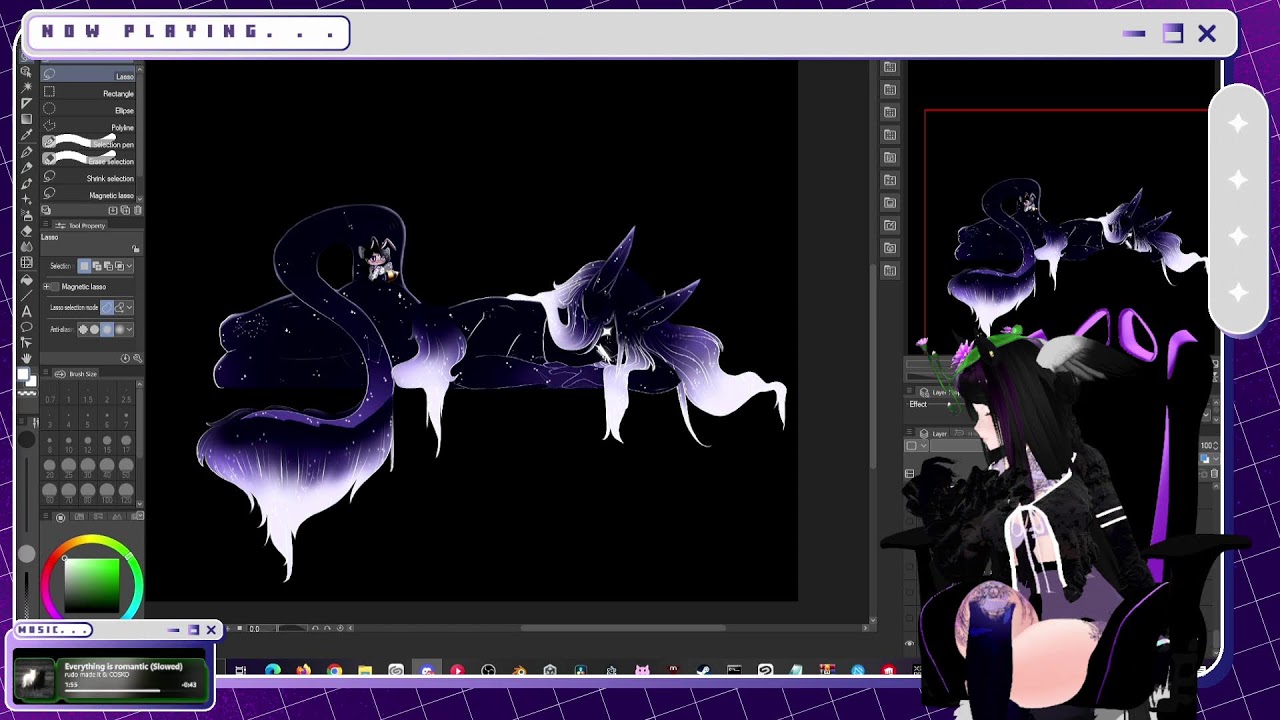Open Blender from the taskbar
The height and width of the screenshot is (720, 1280).
click(x=518, y=670)
